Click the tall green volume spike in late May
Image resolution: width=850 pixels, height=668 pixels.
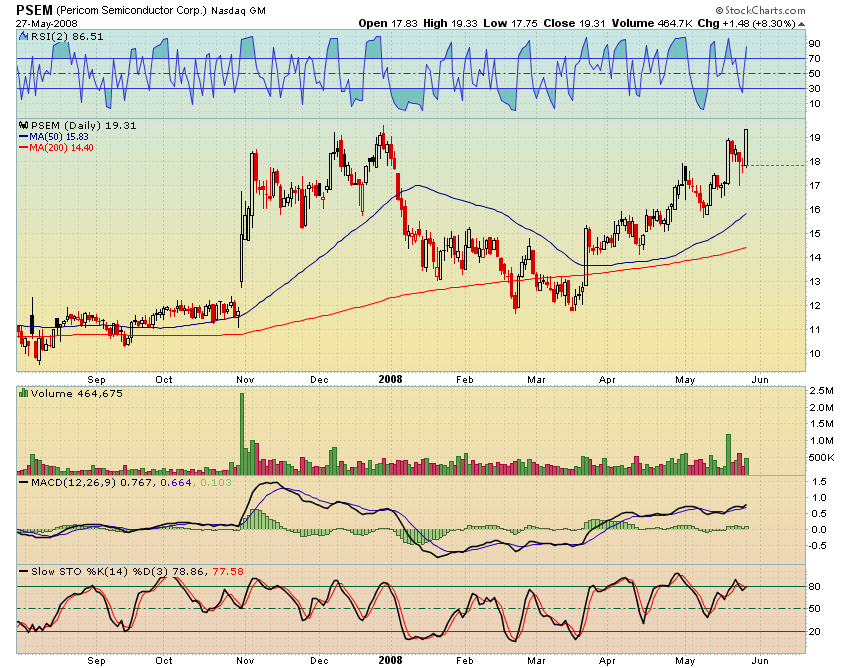pyautogui.click(x=729, y=454)
